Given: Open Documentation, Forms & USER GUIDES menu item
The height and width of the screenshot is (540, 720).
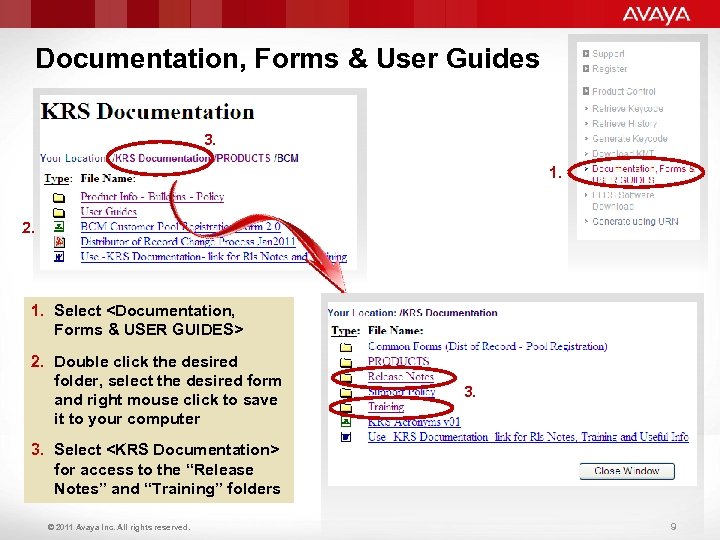Looking at the screenshot, I should click(642, 174).
